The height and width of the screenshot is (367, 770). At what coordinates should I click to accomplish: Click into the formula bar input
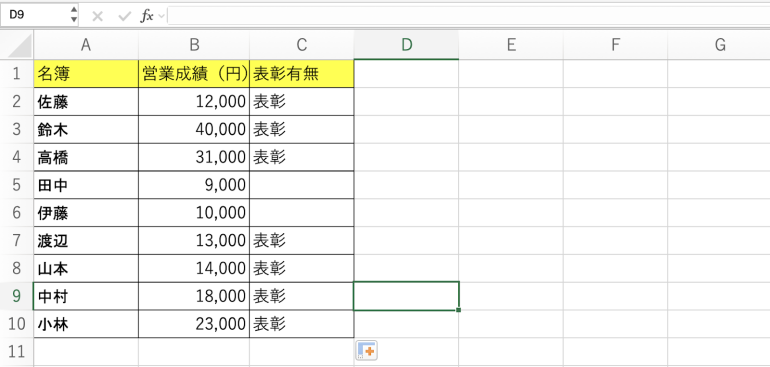pyautogui.click(x=468, y=15)
